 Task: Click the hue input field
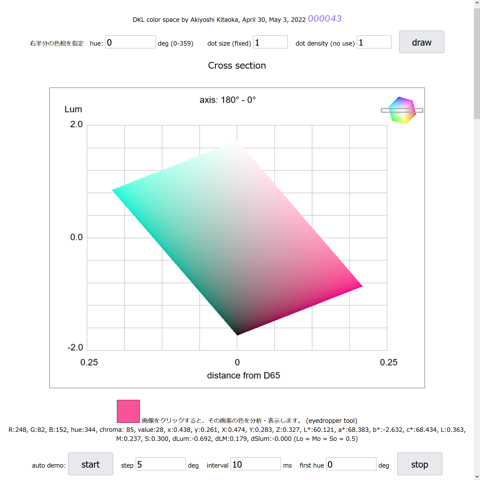[130, 42]
